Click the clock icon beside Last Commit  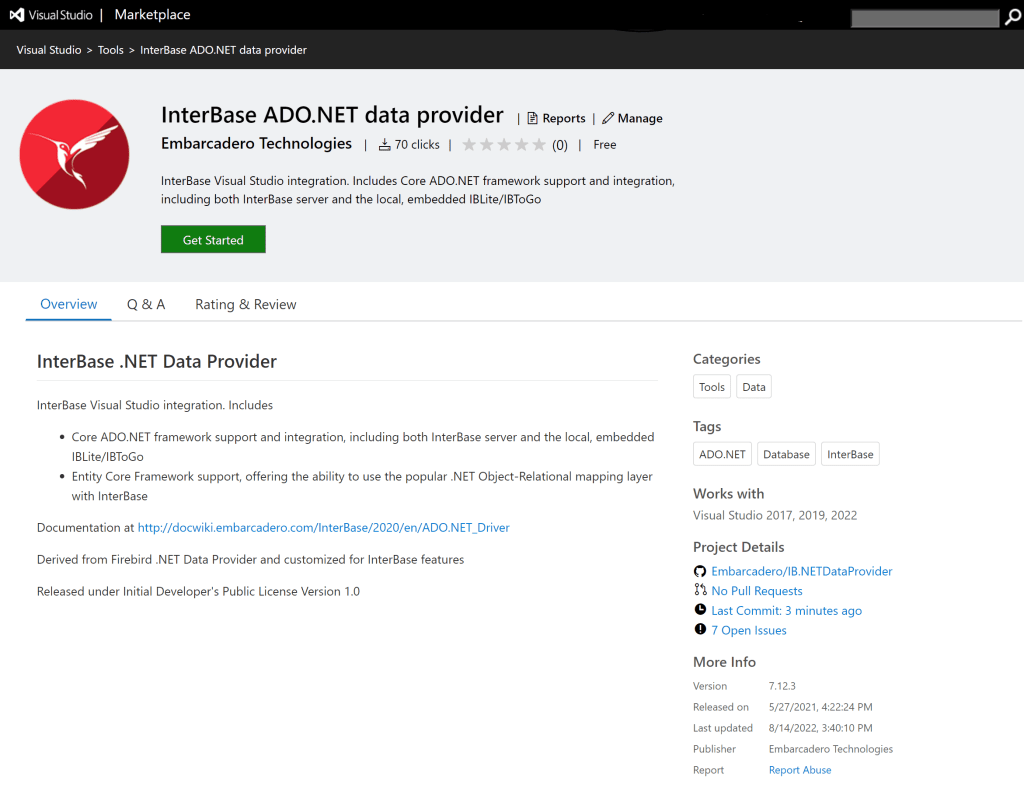[700, 610]
